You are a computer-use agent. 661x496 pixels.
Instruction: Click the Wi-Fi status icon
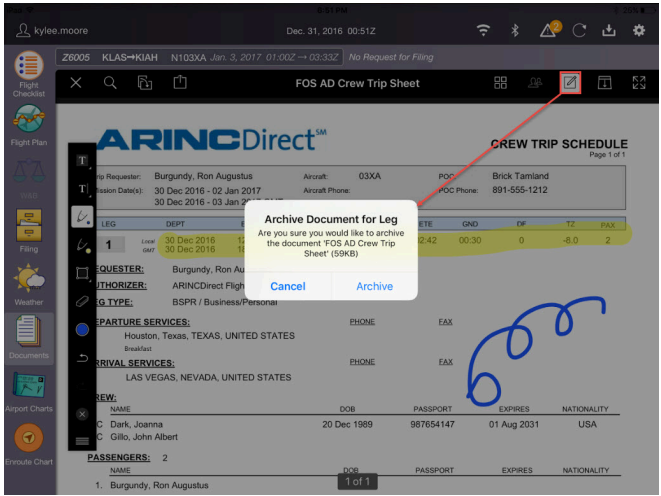pyautogui.click(x=483, y=30)
